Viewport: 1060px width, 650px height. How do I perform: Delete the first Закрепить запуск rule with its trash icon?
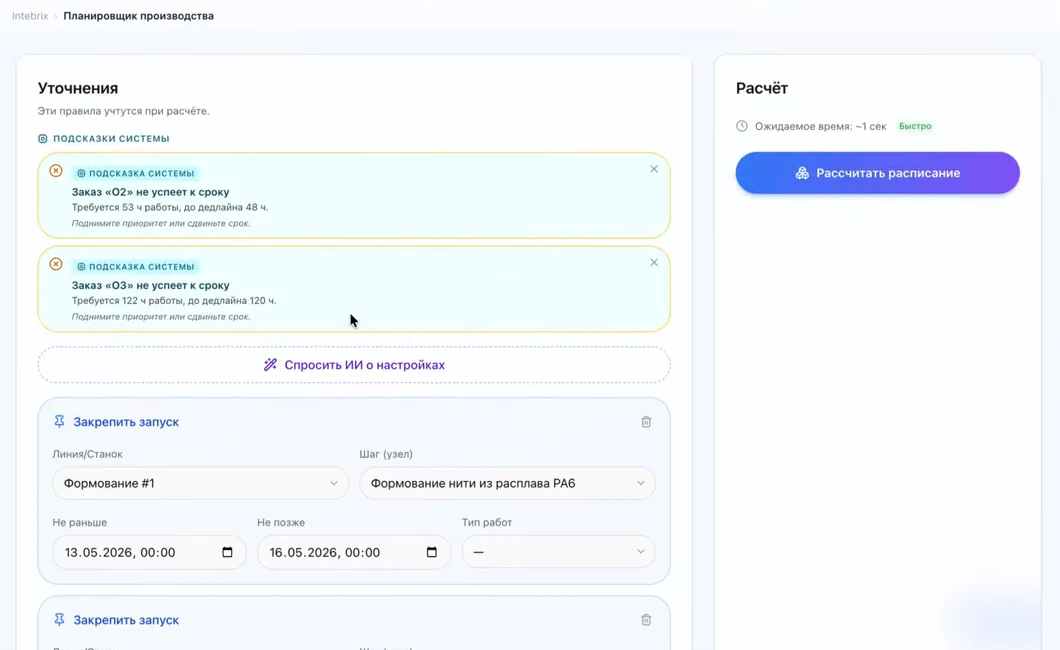point(646,422)
